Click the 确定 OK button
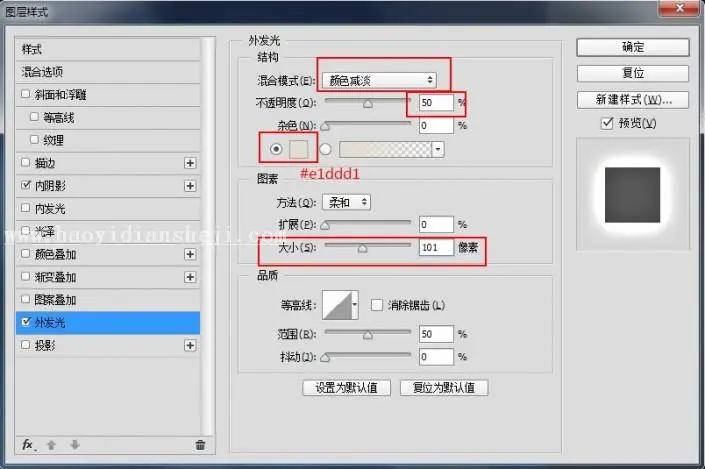This screenshot has height=469, width=705. pos(633,47)
